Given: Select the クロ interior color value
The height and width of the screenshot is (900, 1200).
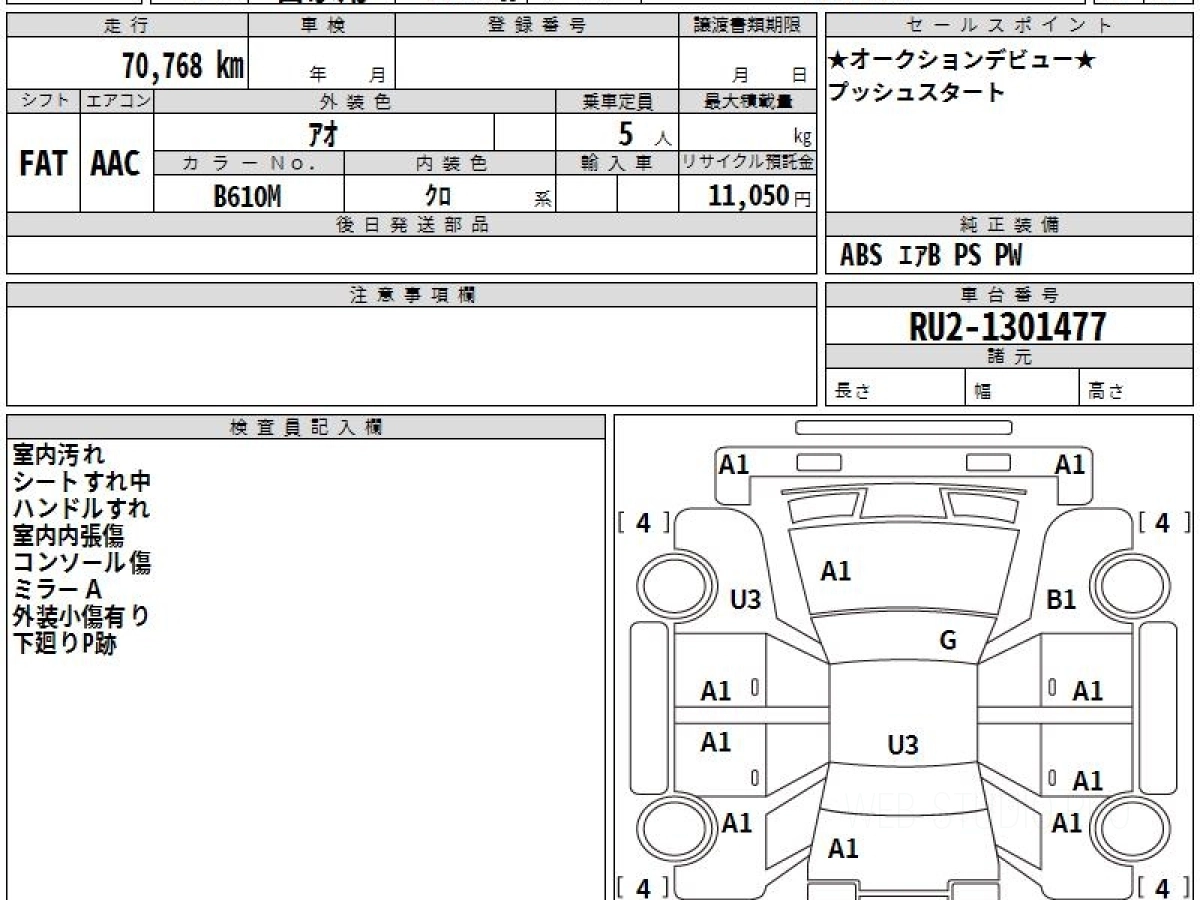Looking at the screenshot, I should tap(438, 195).
